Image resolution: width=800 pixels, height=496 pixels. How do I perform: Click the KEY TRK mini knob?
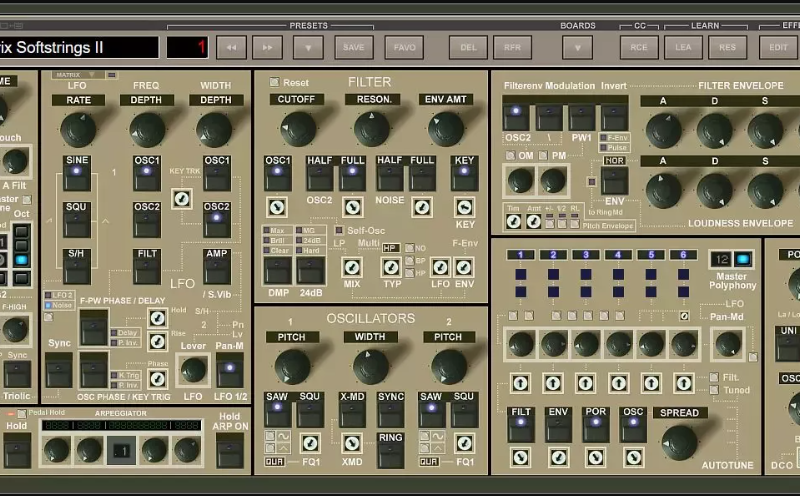[182, 199]
